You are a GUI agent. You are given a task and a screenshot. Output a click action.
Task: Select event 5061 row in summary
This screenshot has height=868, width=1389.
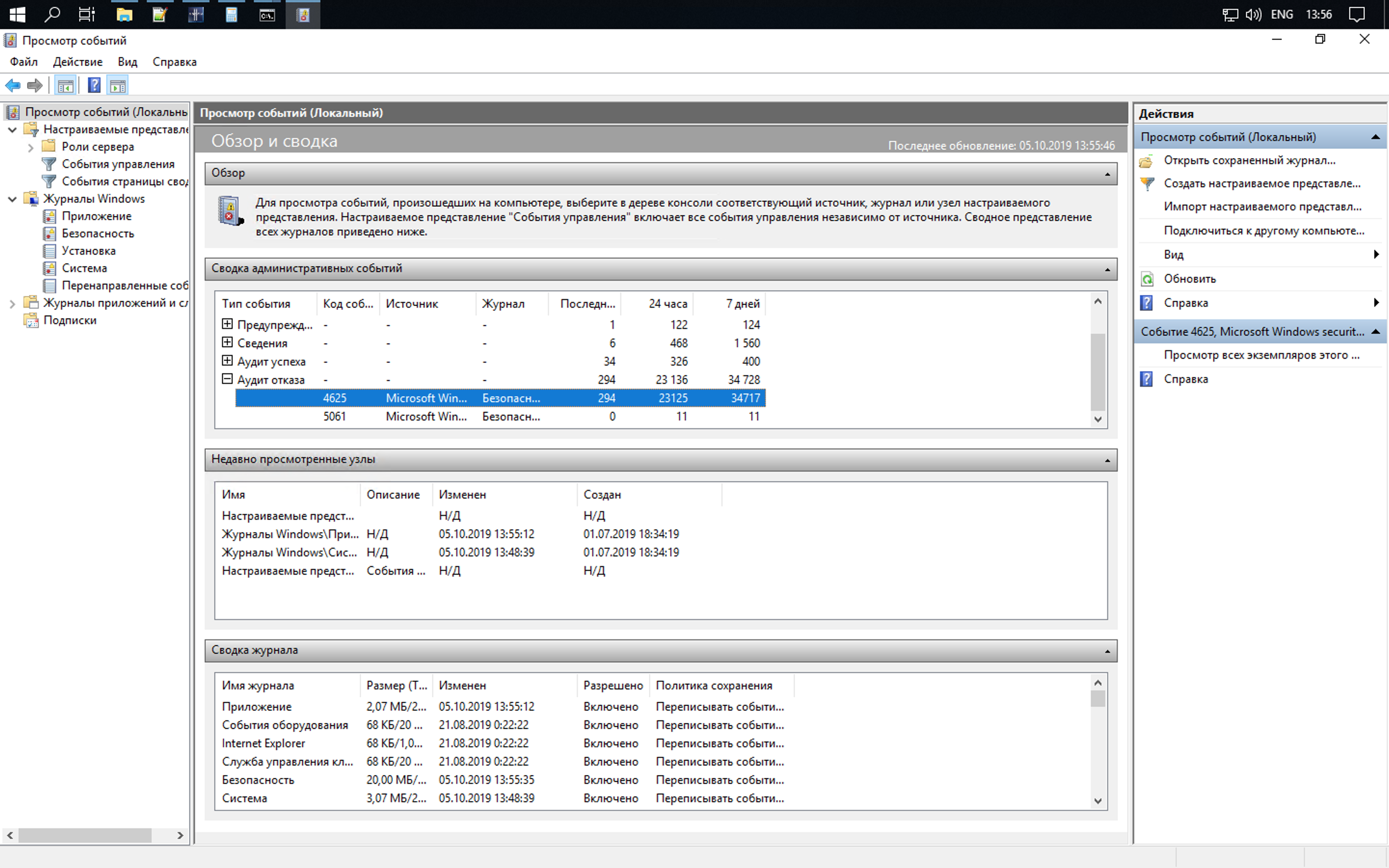coord(500,416)
